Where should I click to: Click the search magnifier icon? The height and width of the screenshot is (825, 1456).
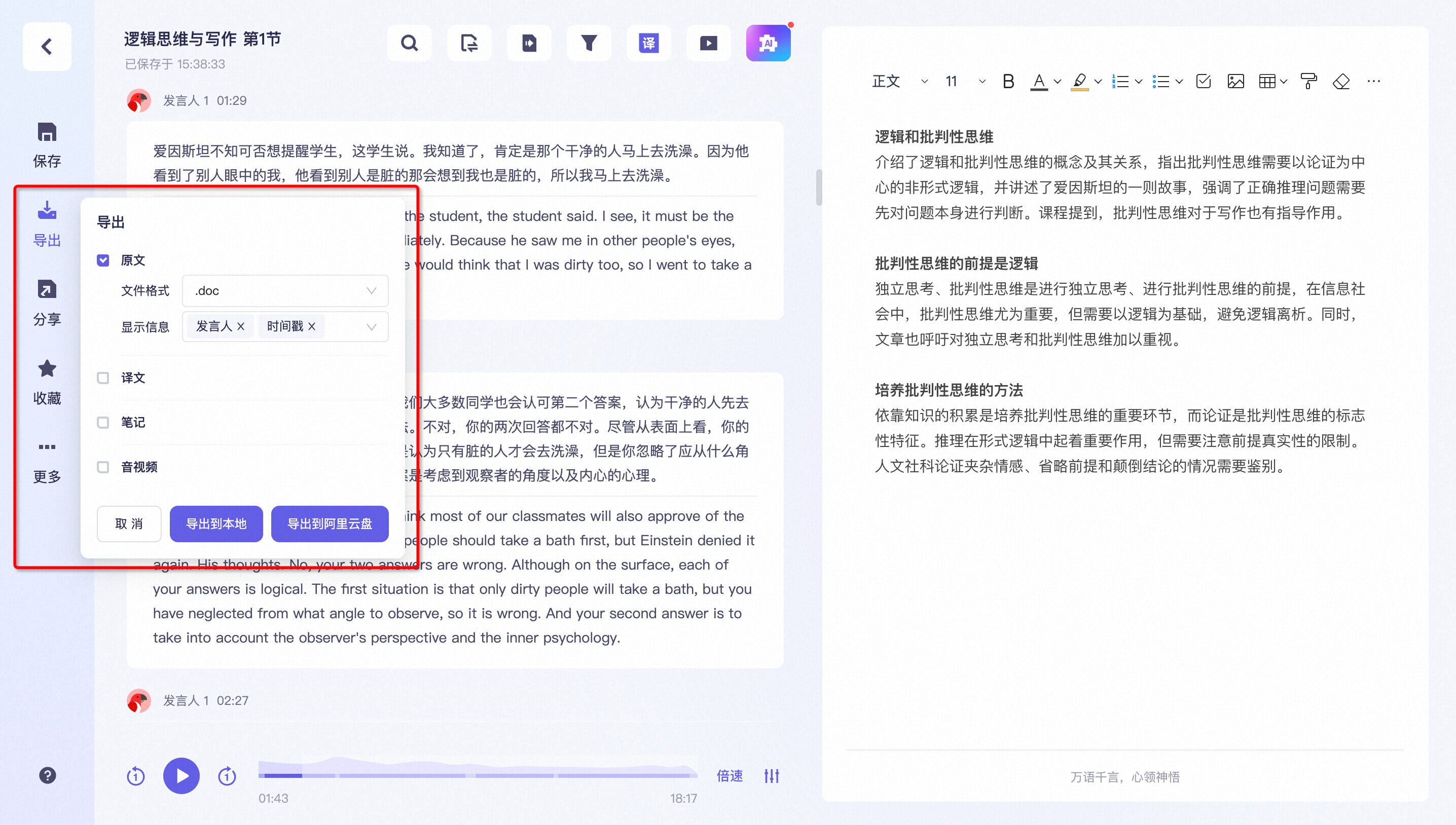click(409, 43)
